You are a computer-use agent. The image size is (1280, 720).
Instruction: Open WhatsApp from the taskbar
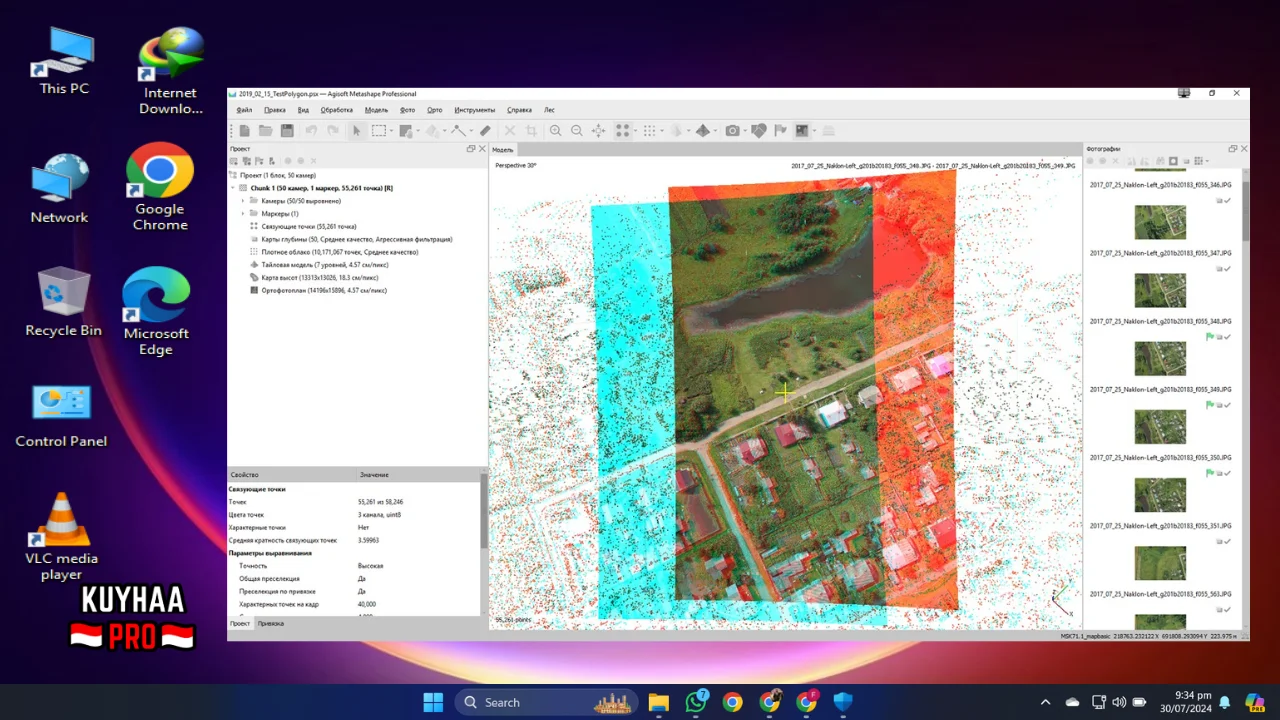pos(696,702)
